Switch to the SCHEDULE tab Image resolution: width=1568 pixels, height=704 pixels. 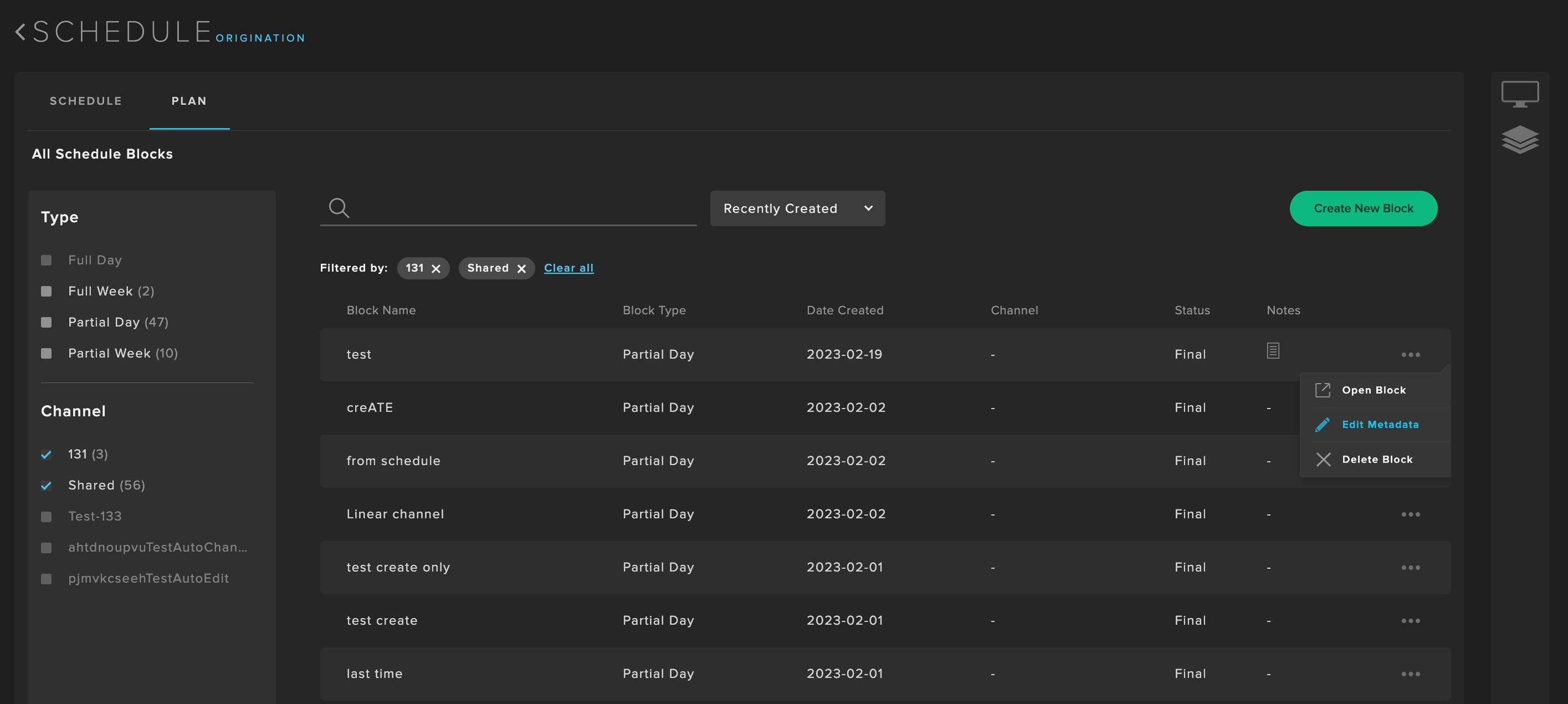click(x=86, y=100)
